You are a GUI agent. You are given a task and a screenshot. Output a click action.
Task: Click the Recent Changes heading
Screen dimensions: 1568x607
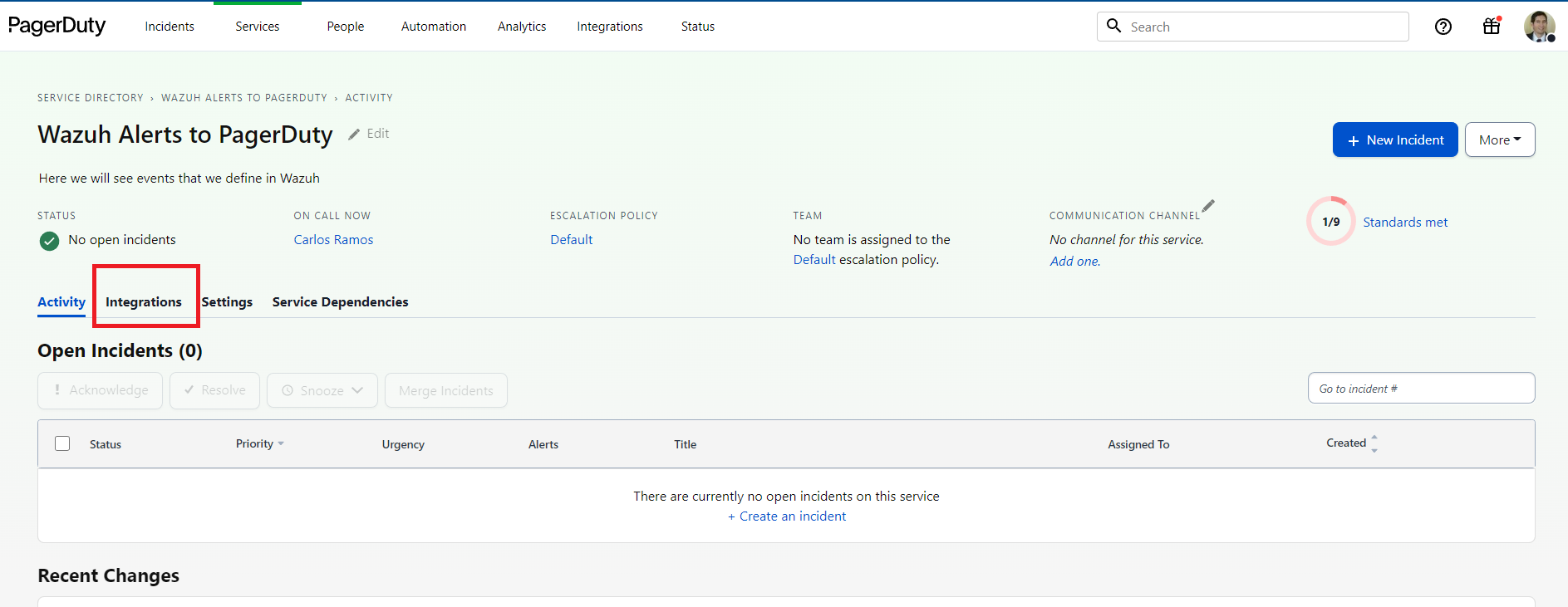tap(109, 575)
